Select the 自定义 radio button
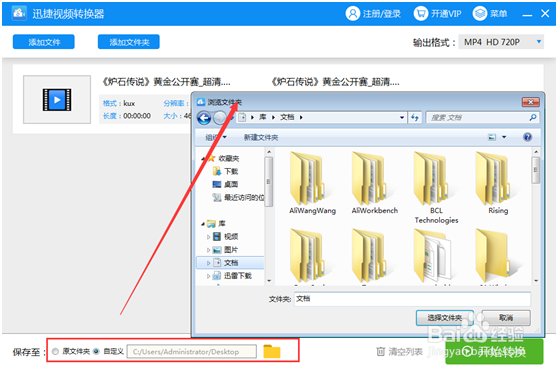 pos(96,351)
